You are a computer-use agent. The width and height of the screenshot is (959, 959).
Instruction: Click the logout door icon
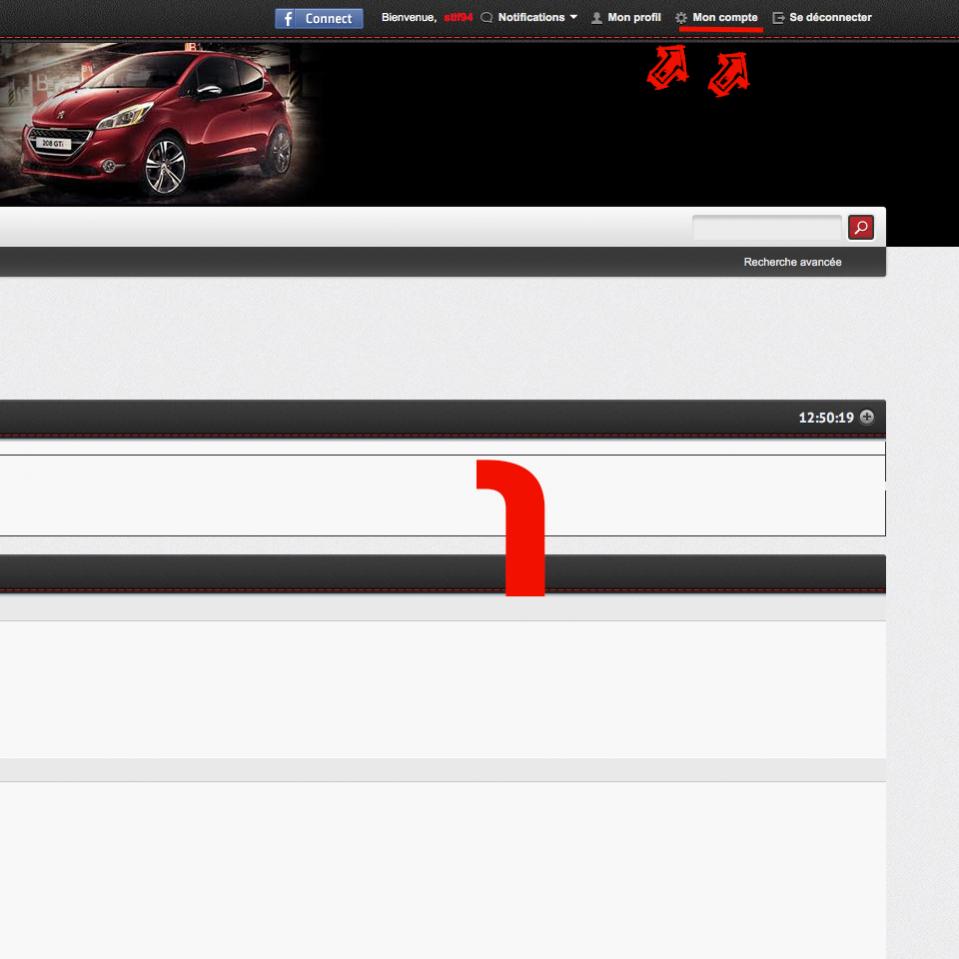pos(778,18)
